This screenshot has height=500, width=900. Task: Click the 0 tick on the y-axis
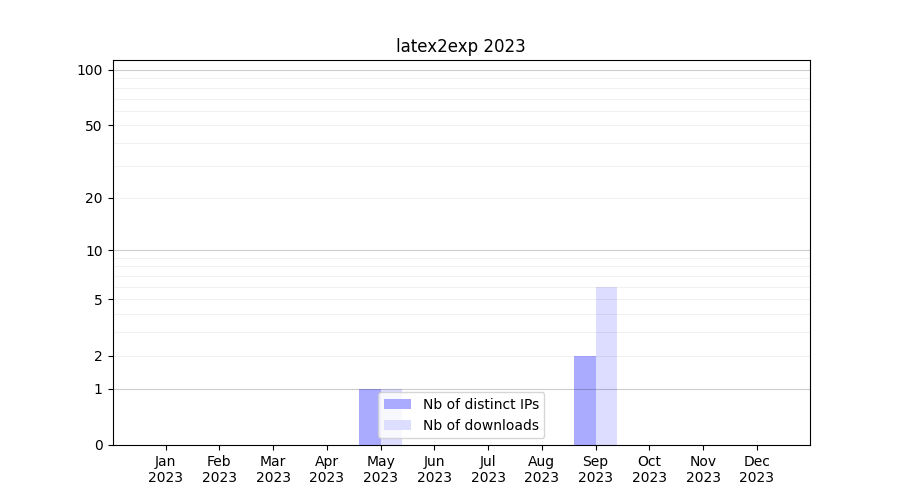click(98, 445)
